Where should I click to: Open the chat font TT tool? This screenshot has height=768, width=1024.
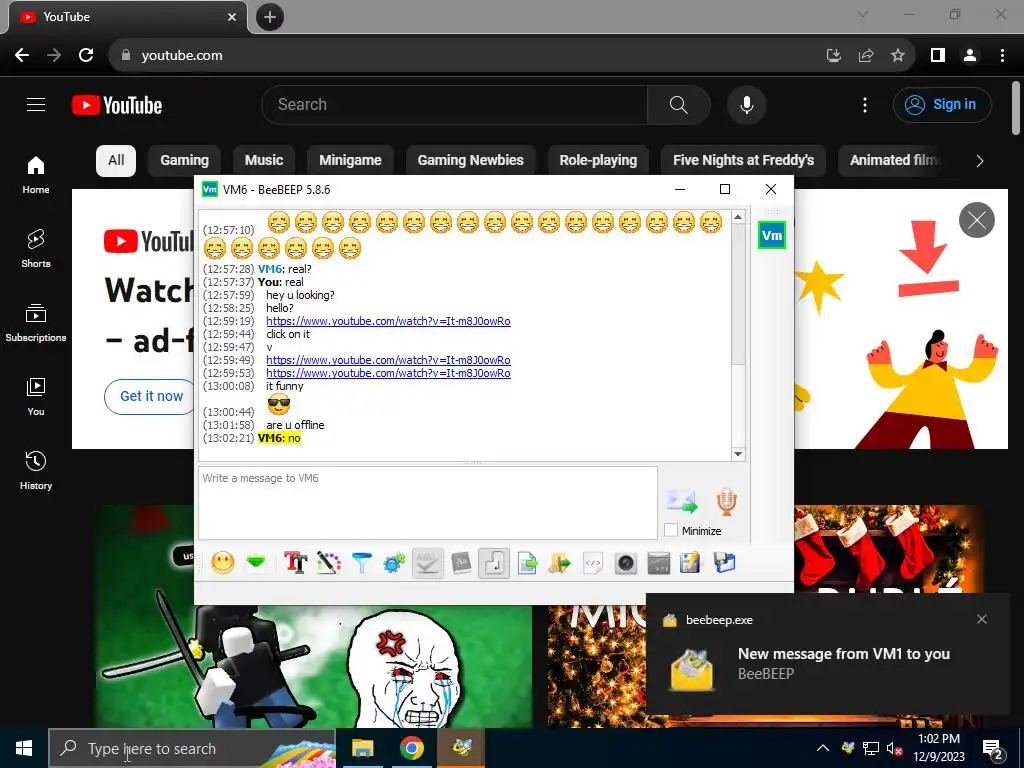coord(295,562)
